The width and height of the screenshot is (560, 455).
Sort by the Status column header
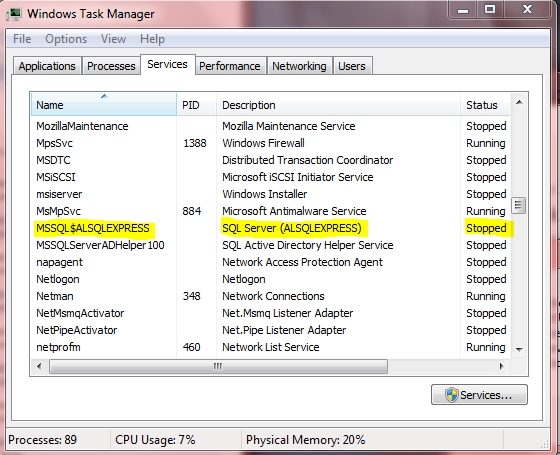click(485, 105)
